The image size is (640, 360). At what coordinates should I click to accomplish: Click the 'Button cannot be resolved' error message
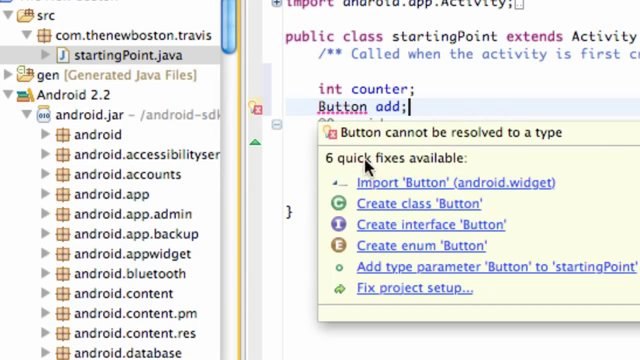click(451, 133)
